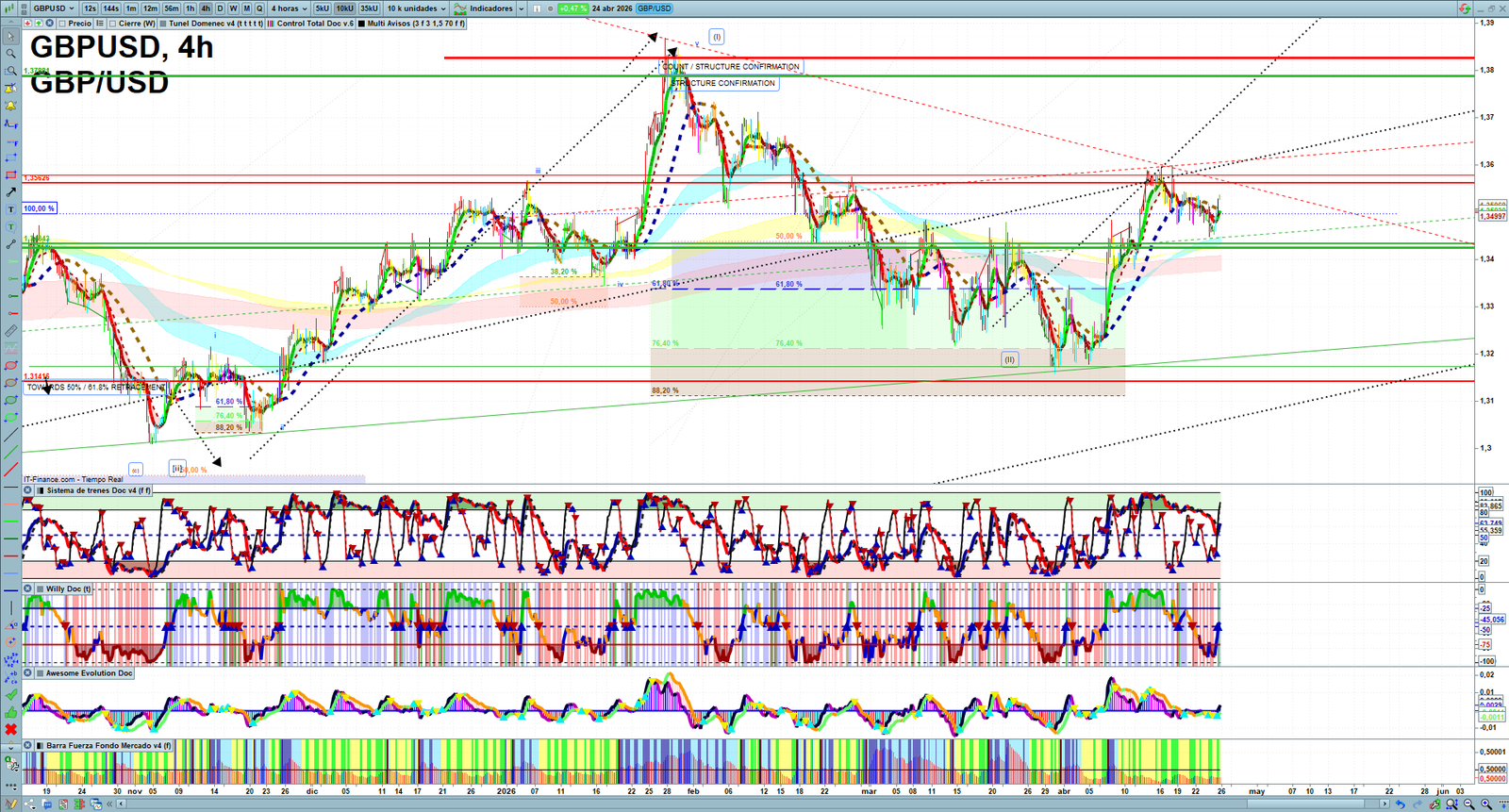Screen dimensions: 1509x812
Task: Click the red X delete drawings icon
Action: (x=10, y=730)
